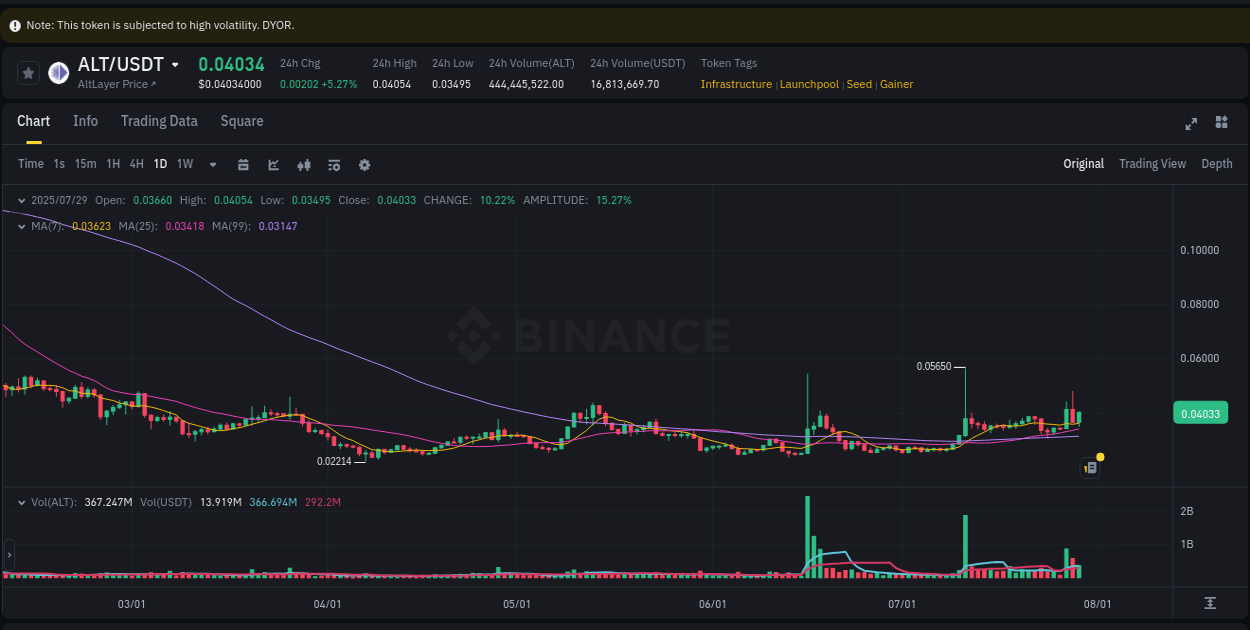Open the Square tab
The height and width of the screenshot is (630, 1250).
coord(241,121)
